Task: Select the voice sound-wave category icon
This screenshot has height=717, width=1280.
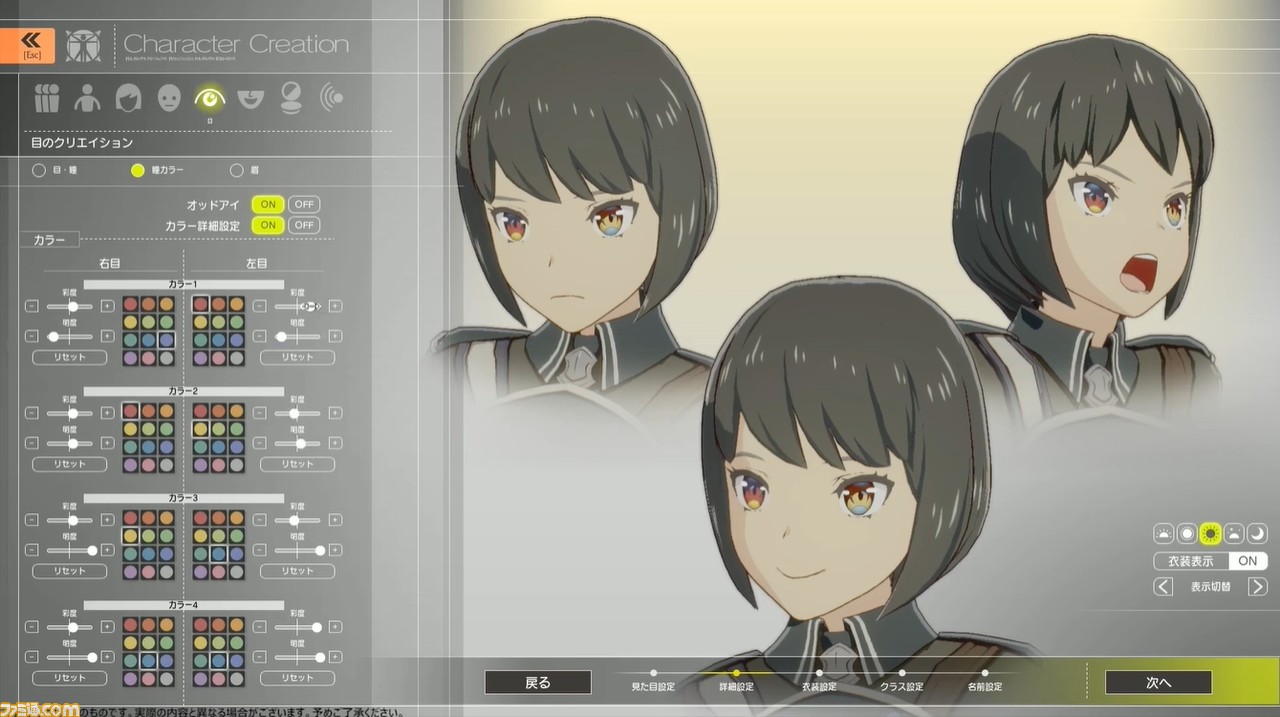Action: 331,98
